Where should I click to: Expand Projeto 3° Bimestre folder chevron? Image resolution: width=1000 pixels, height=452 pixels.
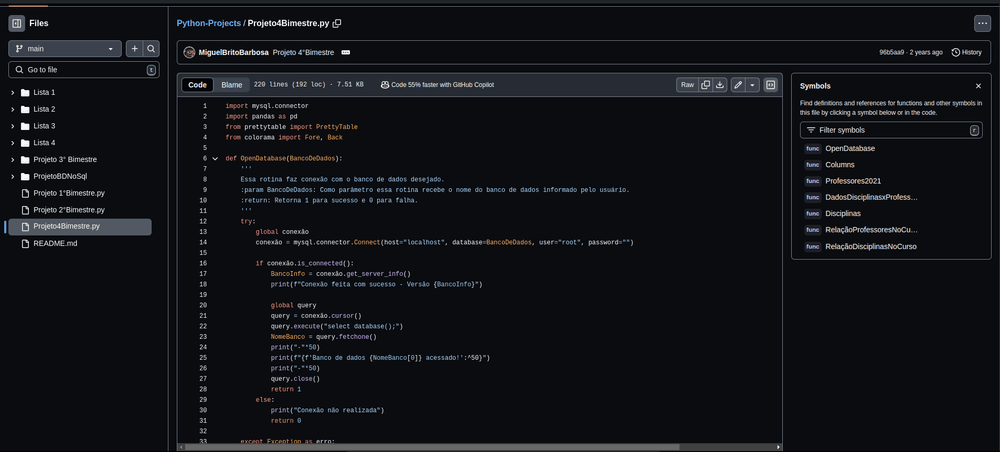coord(13,159)
